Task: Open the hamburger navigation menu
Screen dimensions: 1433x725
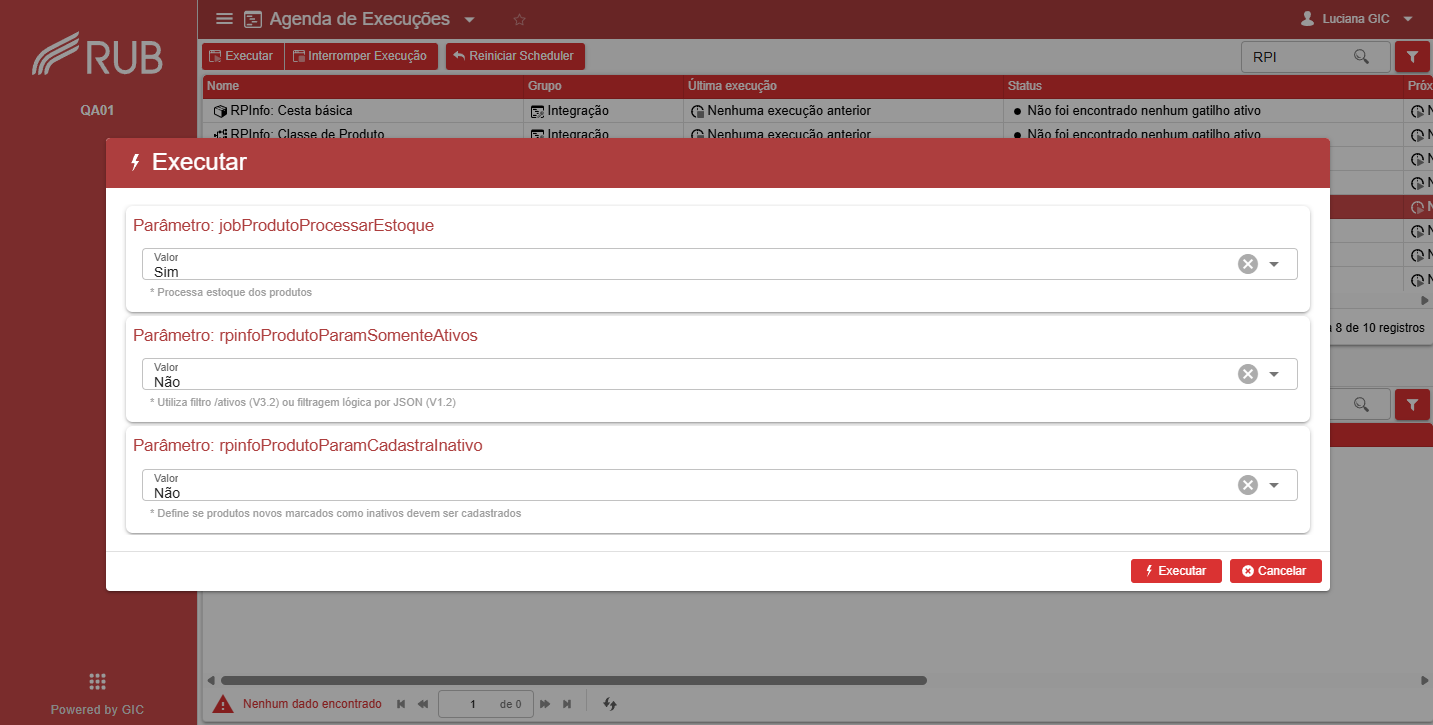Action: point(224,19)
